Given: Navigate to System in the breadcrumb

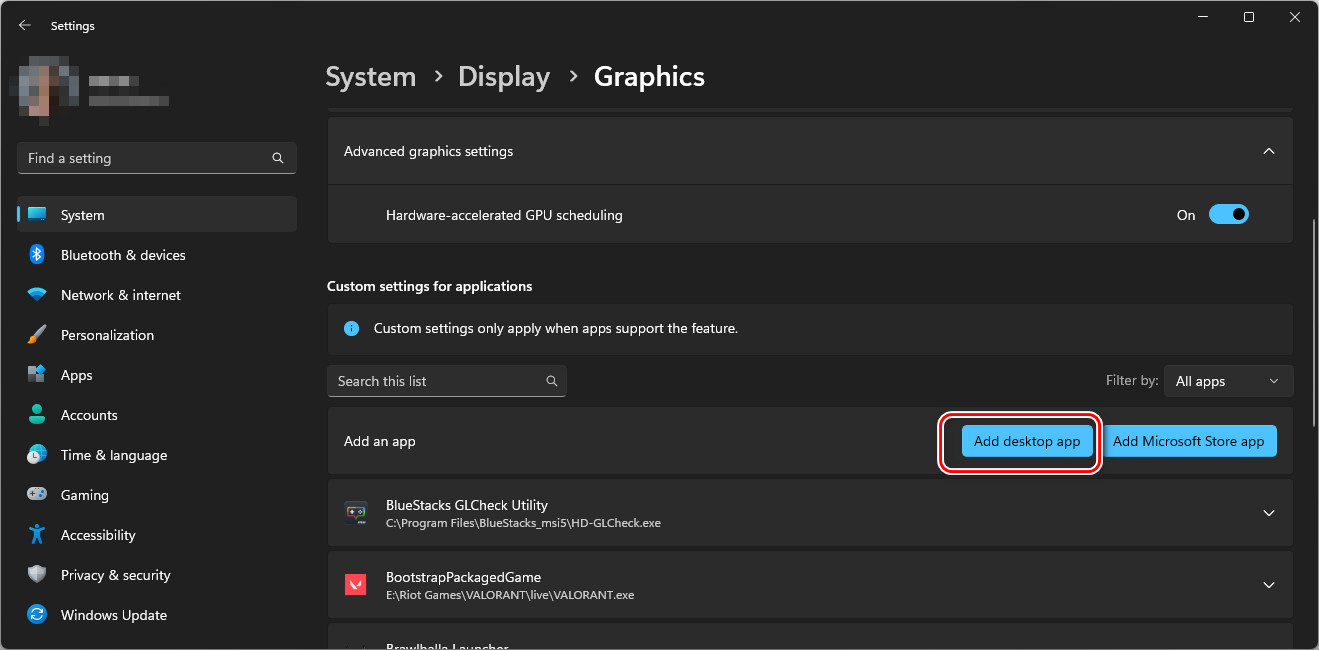Looking at the screenshot, I should pyautogui.click(x=370, y=77).
